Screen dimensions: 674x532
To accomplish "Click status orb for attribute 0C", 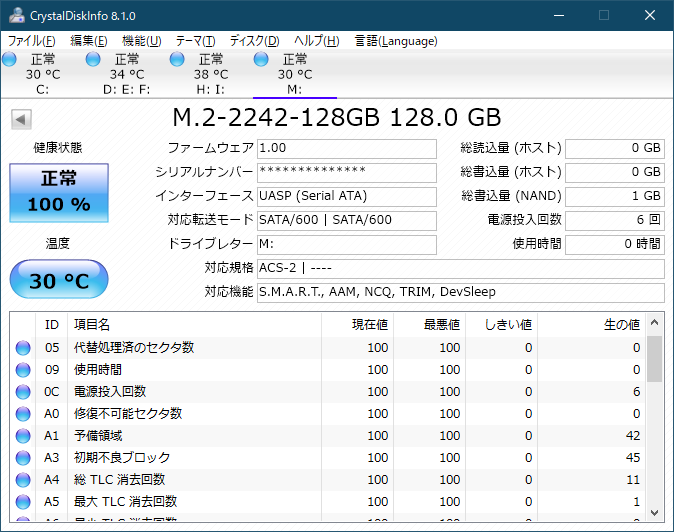I will click(23, 391).
